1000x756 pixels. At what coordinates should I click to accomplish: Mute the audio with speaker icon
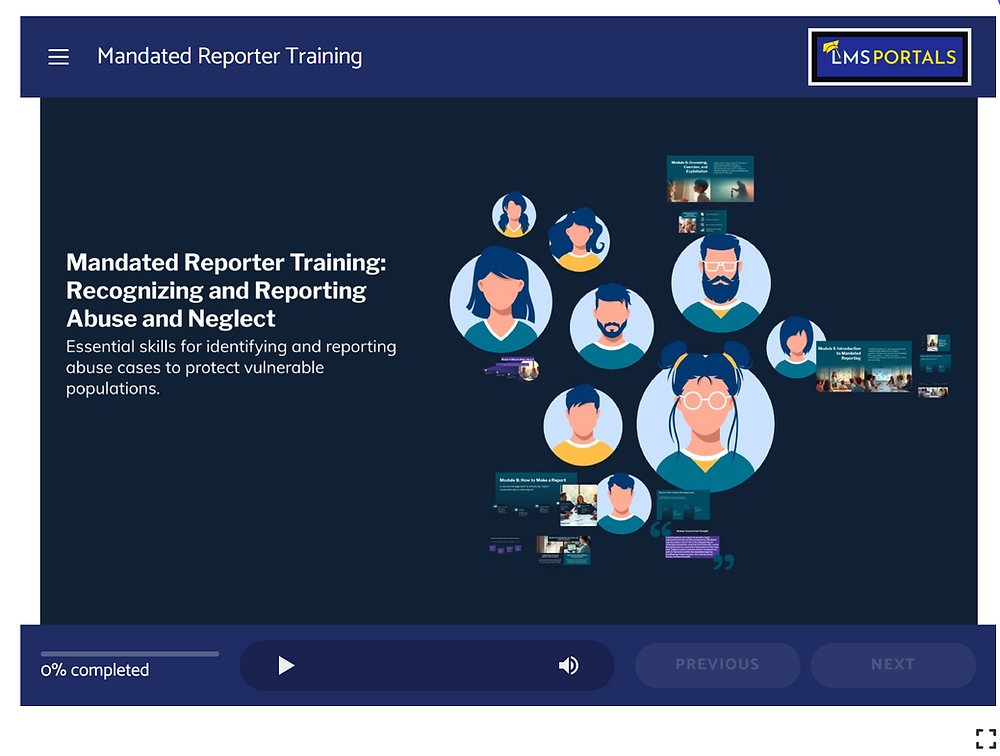pos(568,665)
